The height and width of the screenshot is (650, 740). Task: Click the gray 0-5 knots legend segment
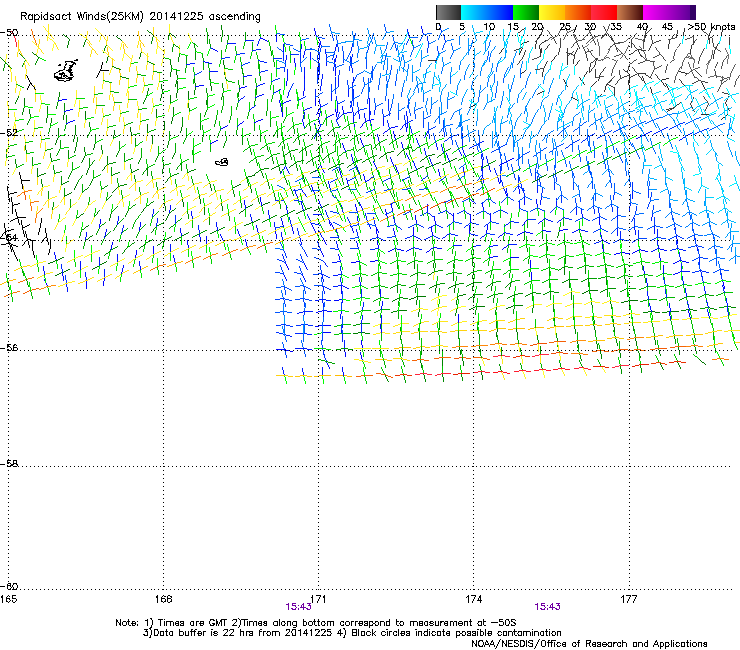[448, 12]
